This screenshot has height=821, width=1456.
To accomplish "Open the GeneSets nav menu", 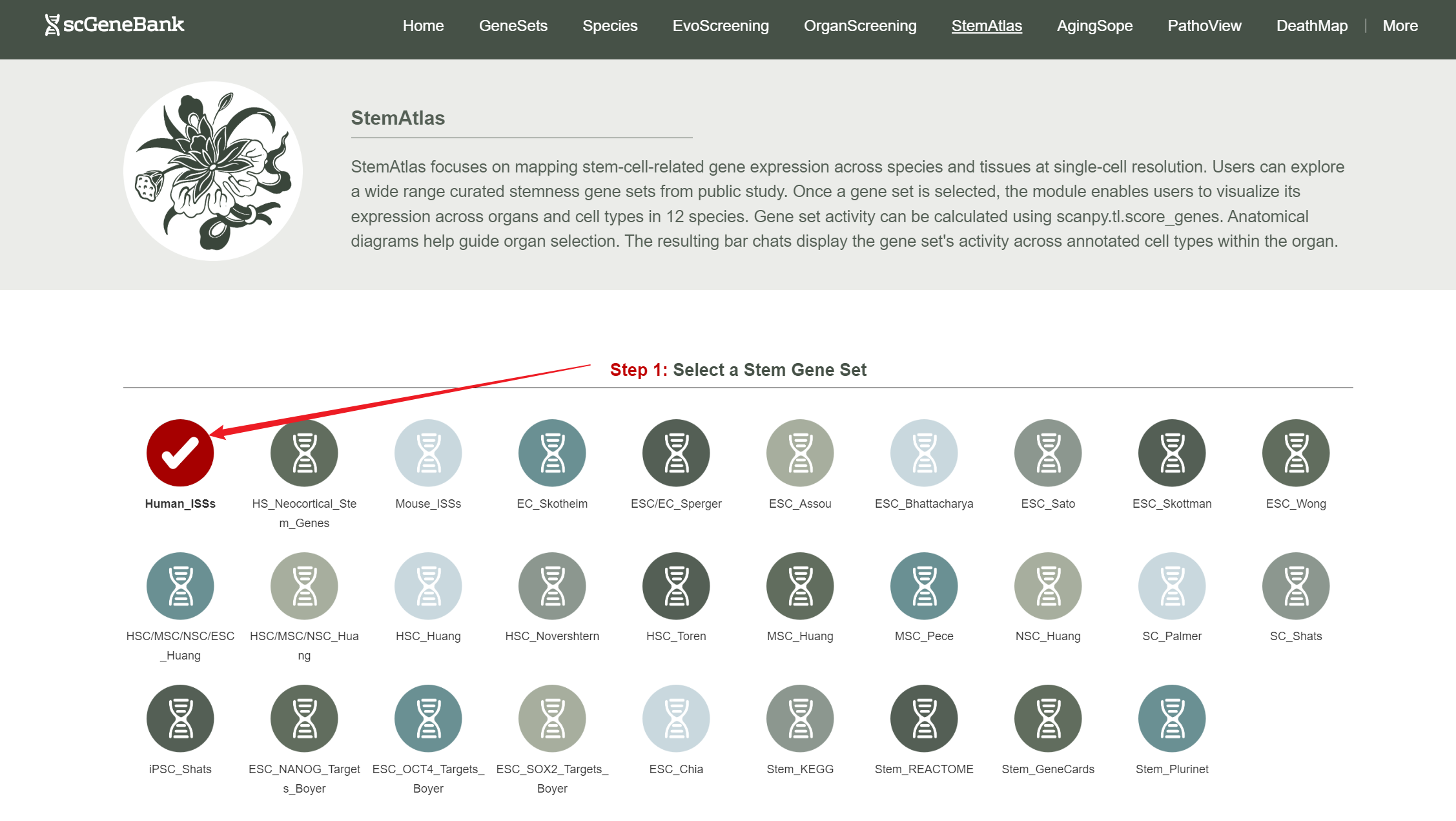I will click(x=513, y=26).
